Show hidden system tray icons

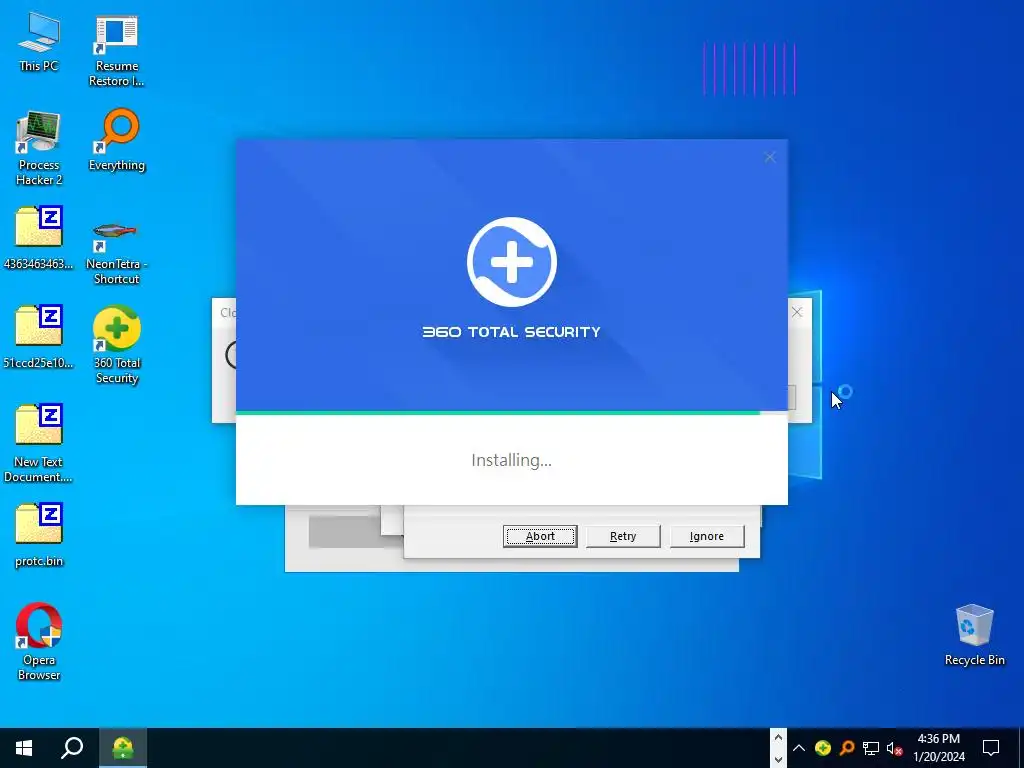pos(799,748)
